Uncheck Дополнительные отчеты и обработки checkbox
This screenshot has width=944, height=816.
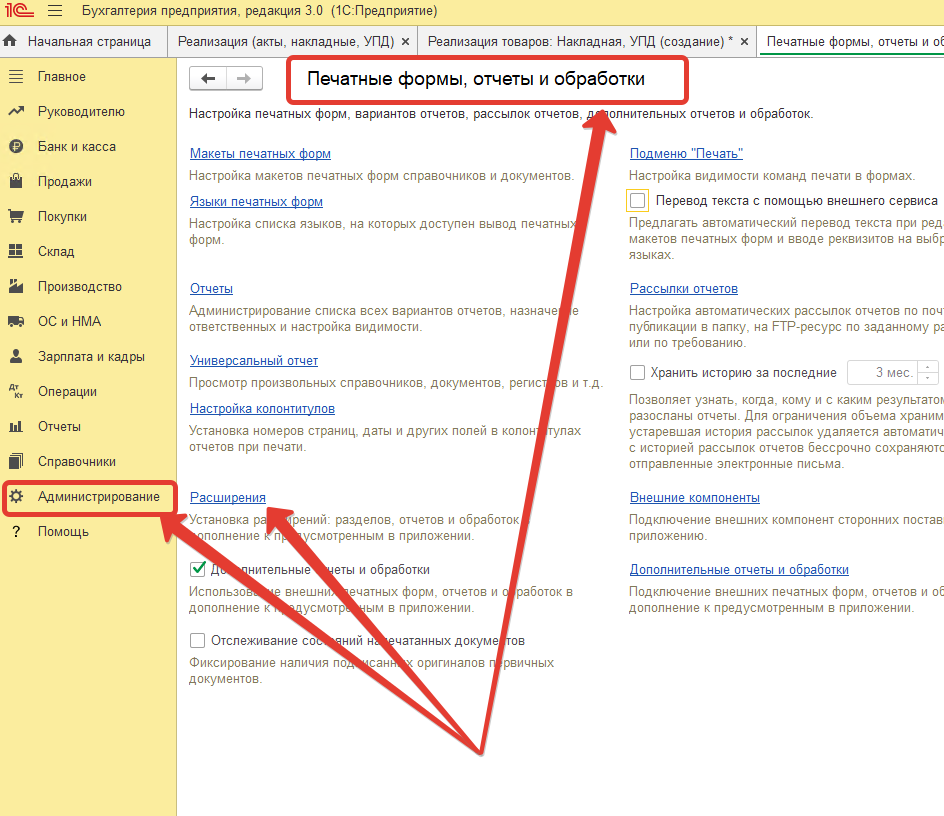coord(197,569)
